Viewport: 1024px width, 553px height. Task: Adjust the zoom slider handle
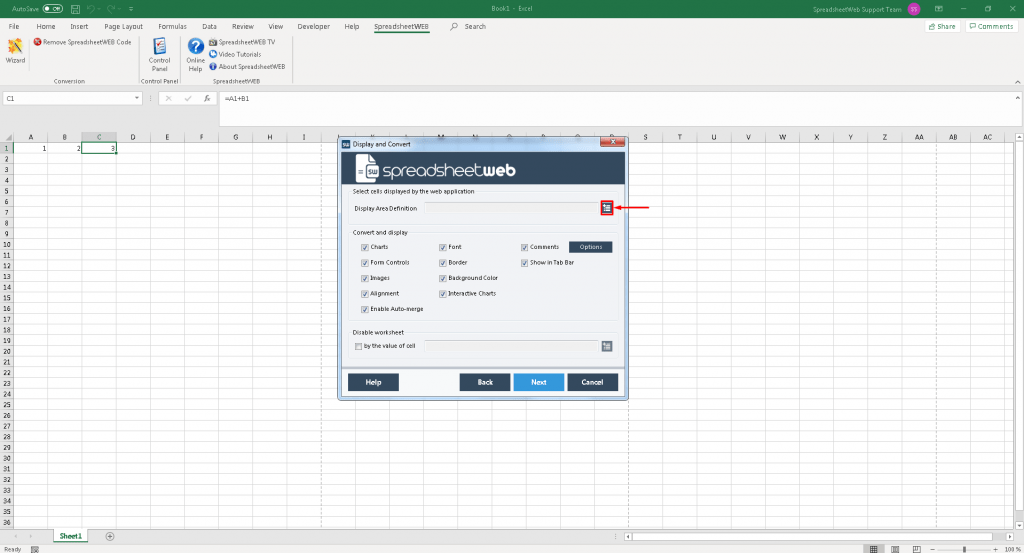pyautogui.click(x=964, y=549)
